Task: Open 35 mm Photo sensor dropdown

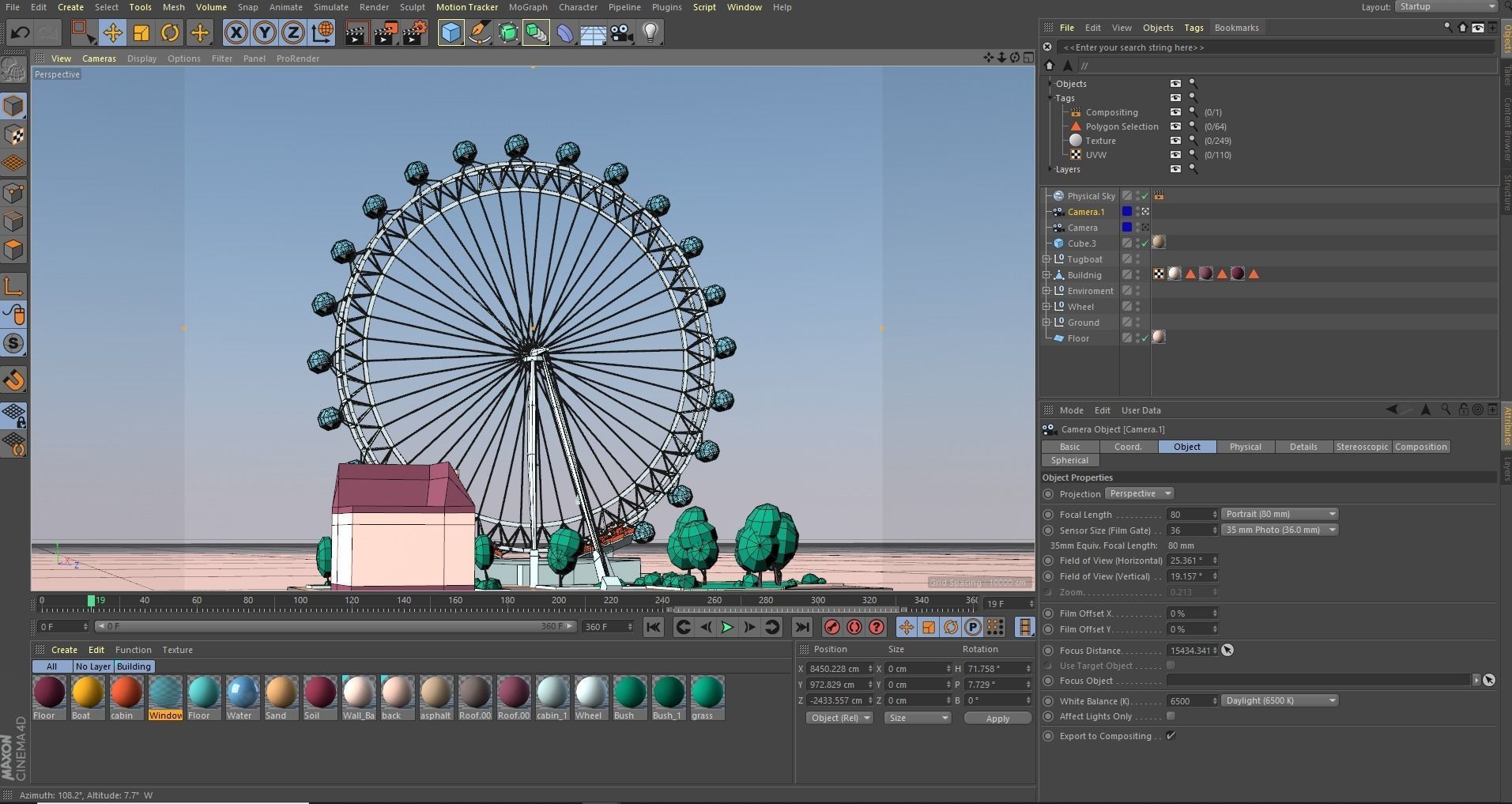Action: coord(1280,530)
